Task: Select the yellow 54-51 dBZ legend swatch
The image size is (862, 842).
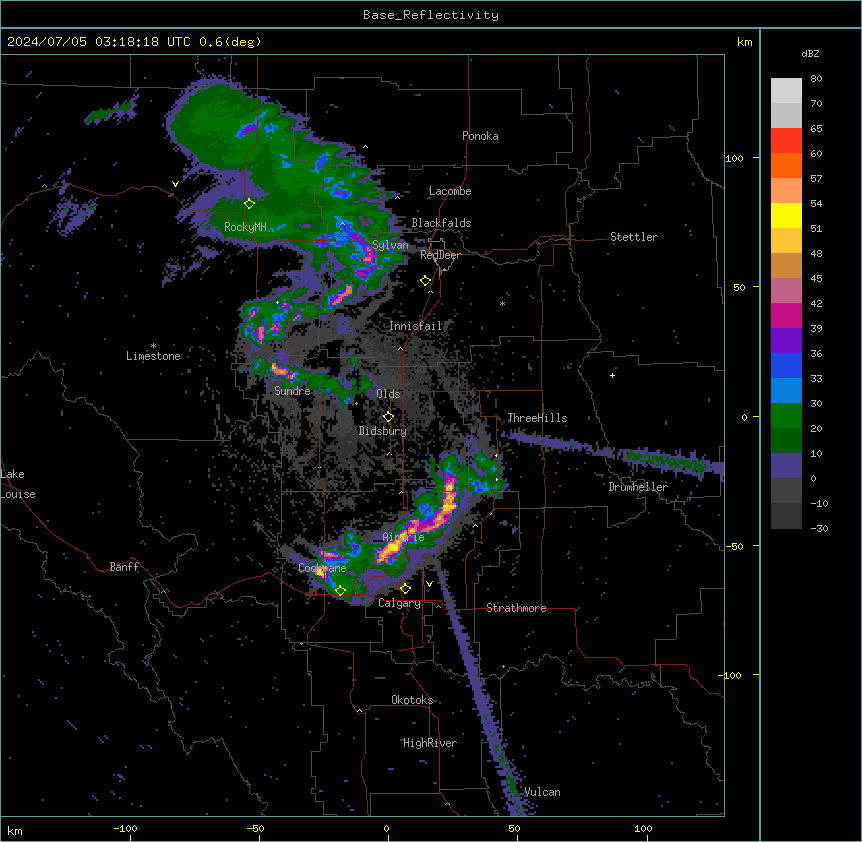Action: pyautogui.click(x=786, y=215)
